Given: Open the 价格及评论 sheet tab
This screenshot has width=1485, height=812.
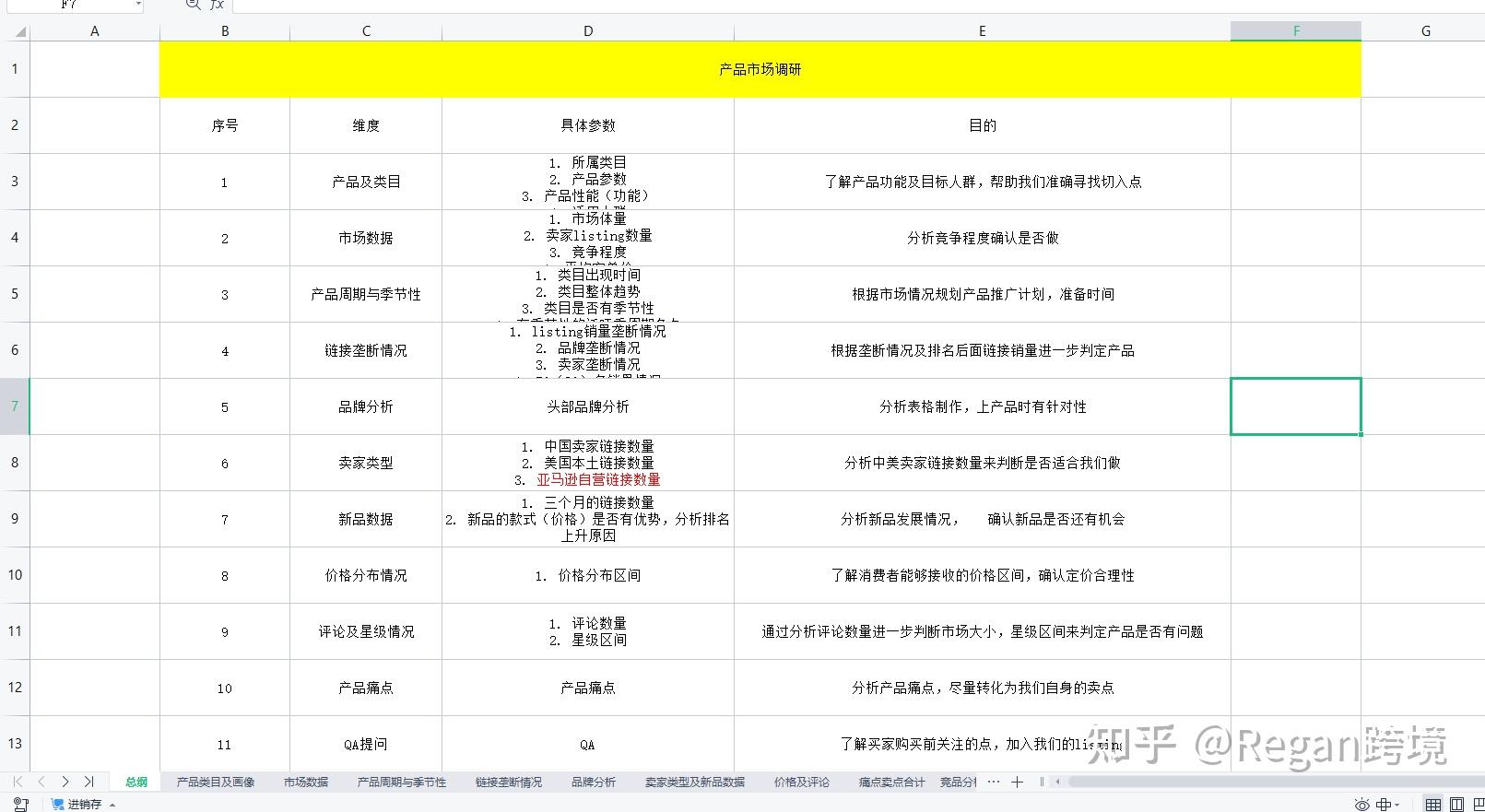Looking at the screenshot, I should point(802,782).
